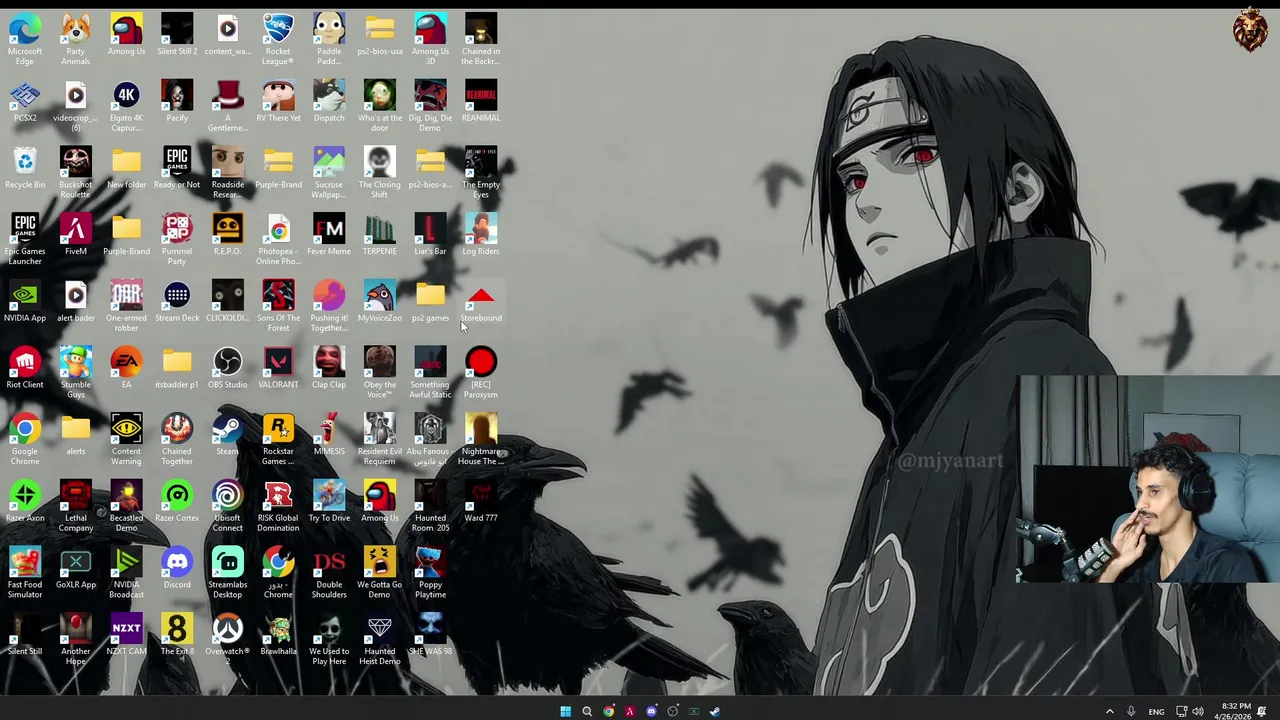Open the Microsoft Edge desktop shortcut

pos(25,38)
